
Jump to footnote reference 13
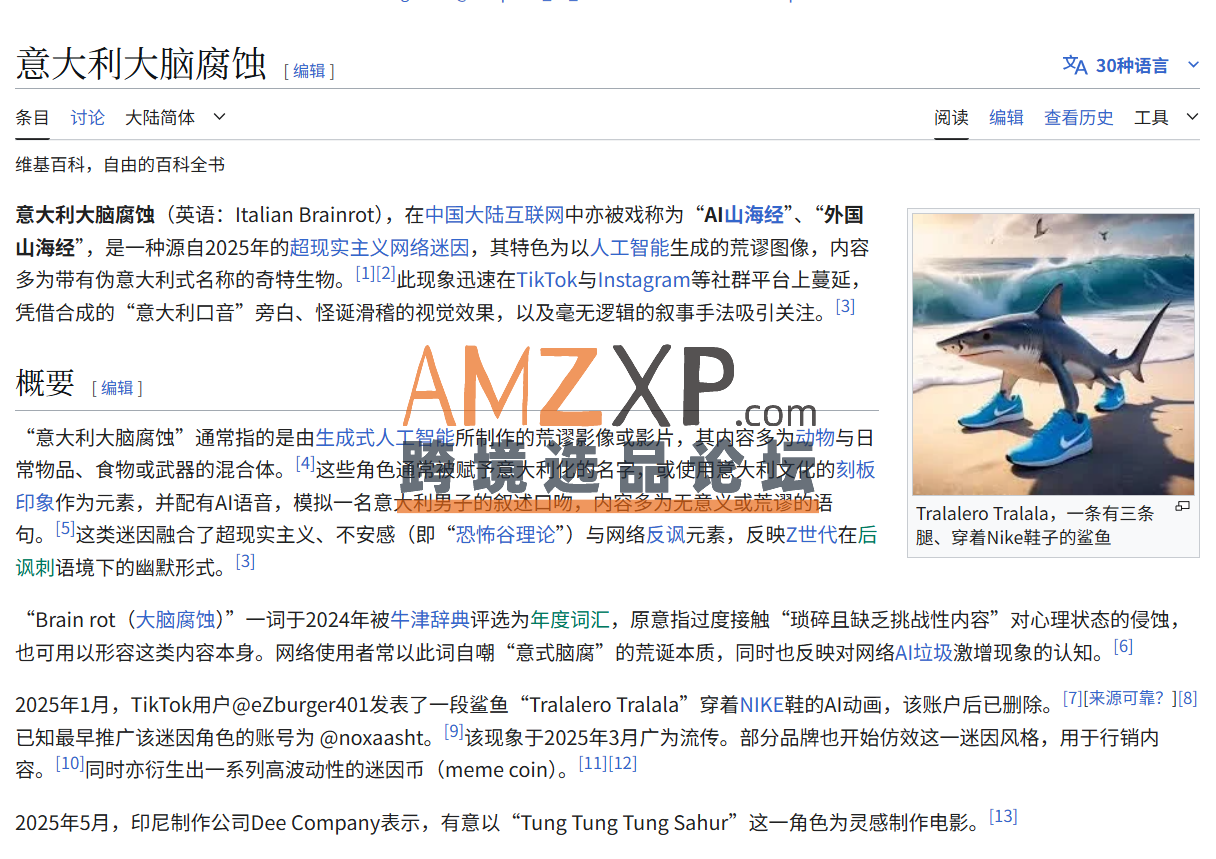pos(1002,816)
